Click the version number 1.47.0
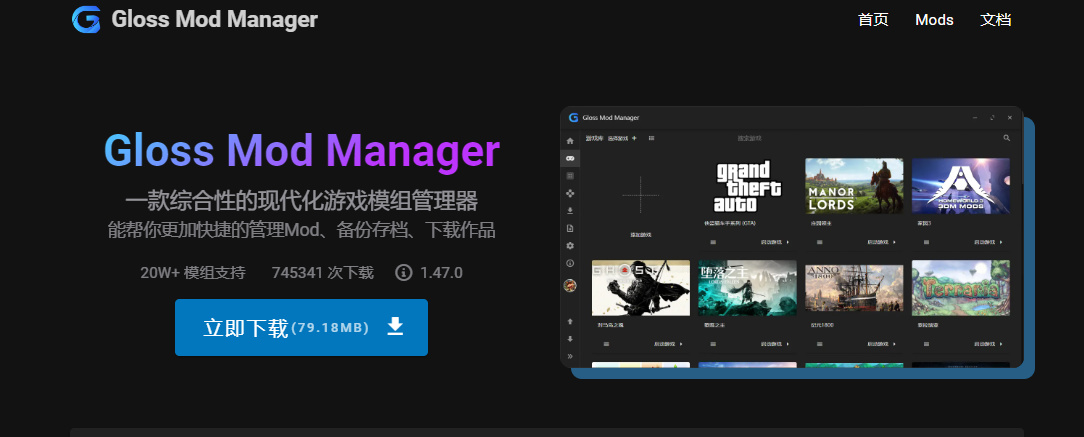1084x437 pixels. tap(441, 272)
